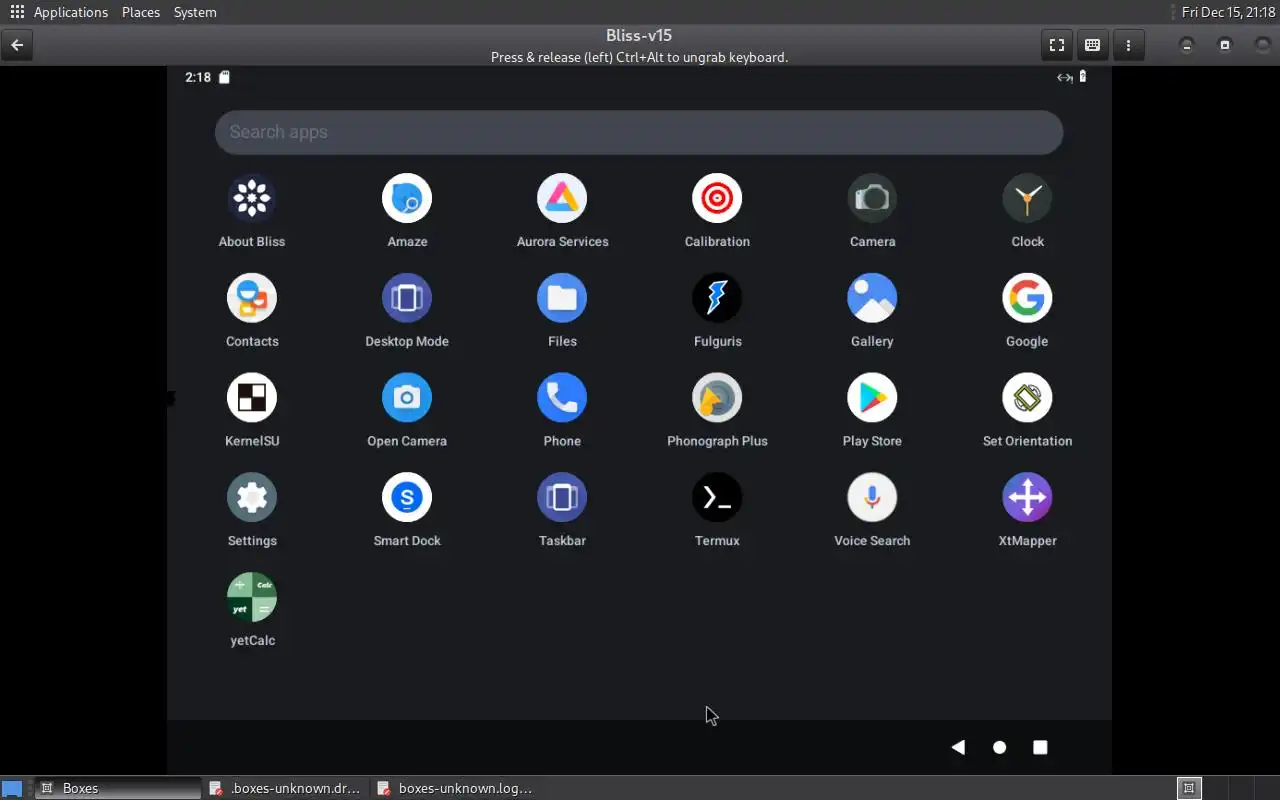This screenshot has height=800, width=1280.
Task: Select the Boxes taskbar entry
Action: pos(118,788)
